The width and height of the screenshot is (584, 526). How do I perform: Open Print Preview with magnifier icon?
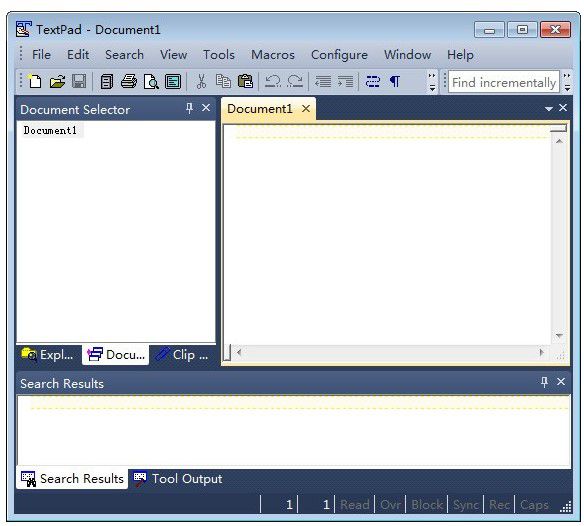point(151,82)
